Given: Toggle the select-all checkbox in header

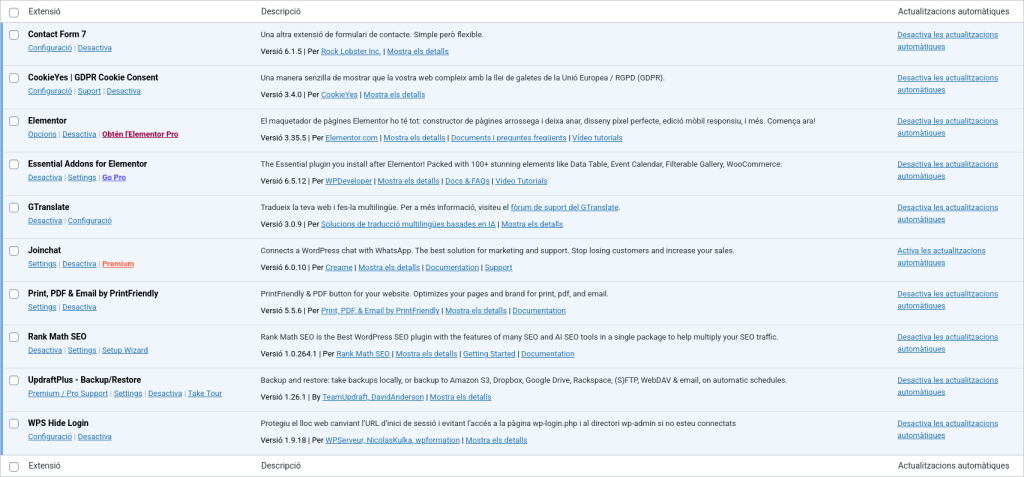Looking at the screenshot, I should pyautogui.click(x=14, y=12).
